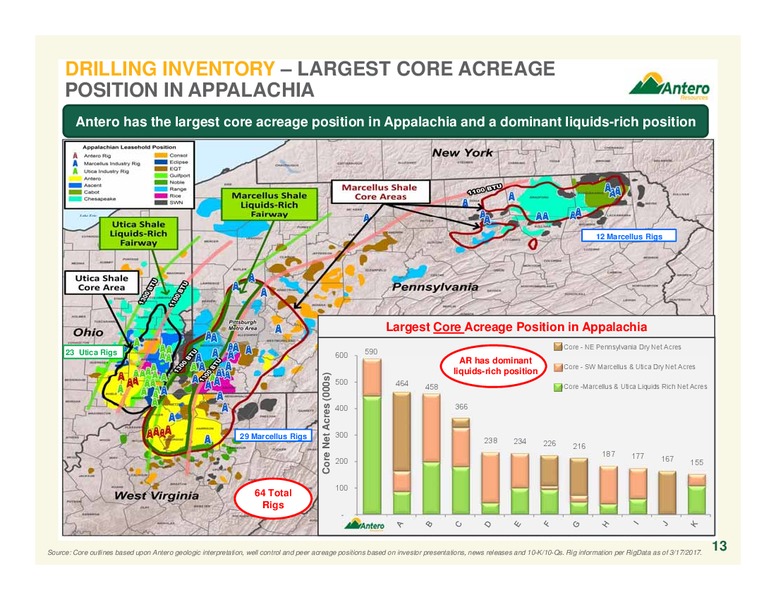Click the small Antero logo below the chart's first bar
This screenshot has width=776, height=600.
tap(365, 524)
